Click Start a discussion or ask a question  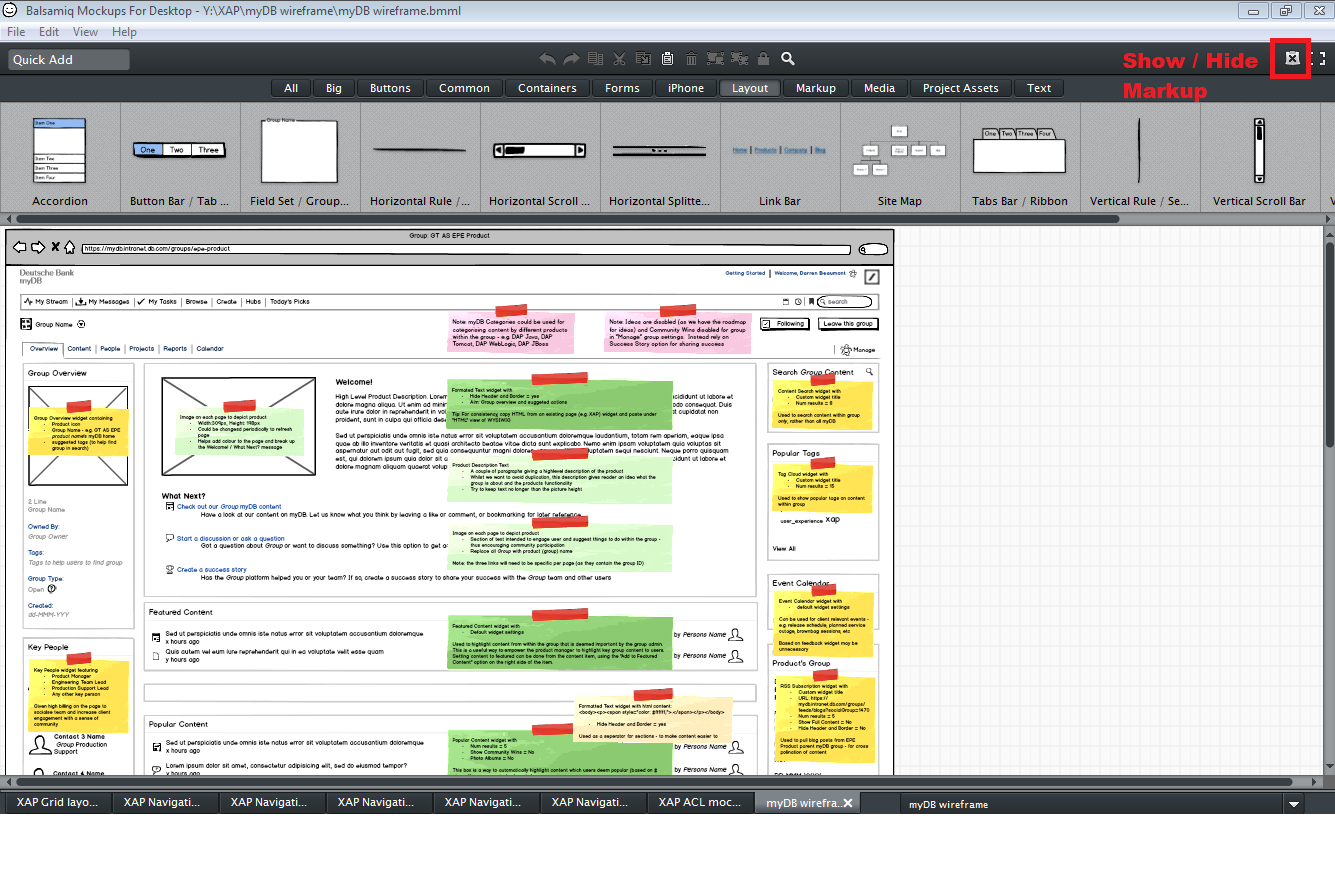[230, 538]
